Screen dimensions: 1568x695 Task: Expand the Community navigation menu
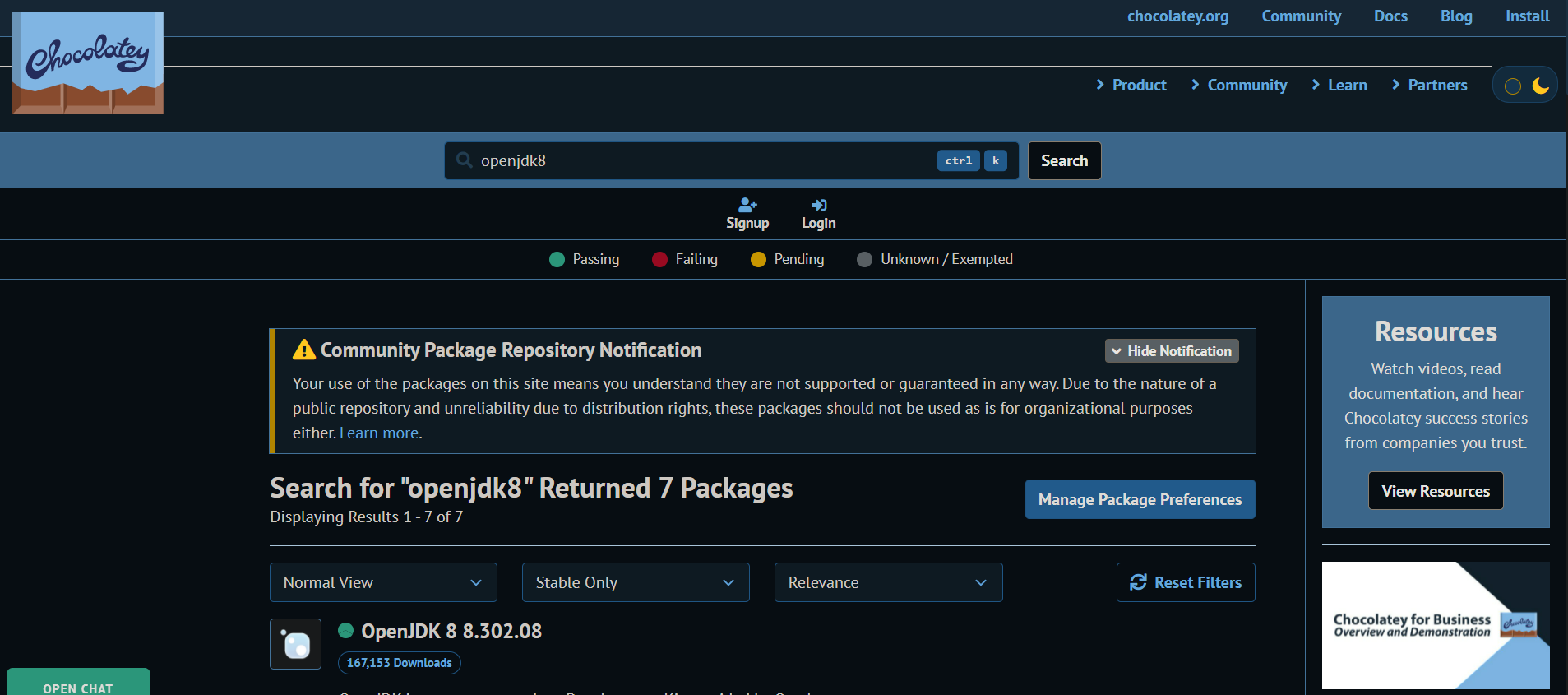click(x=1239, y=85)
